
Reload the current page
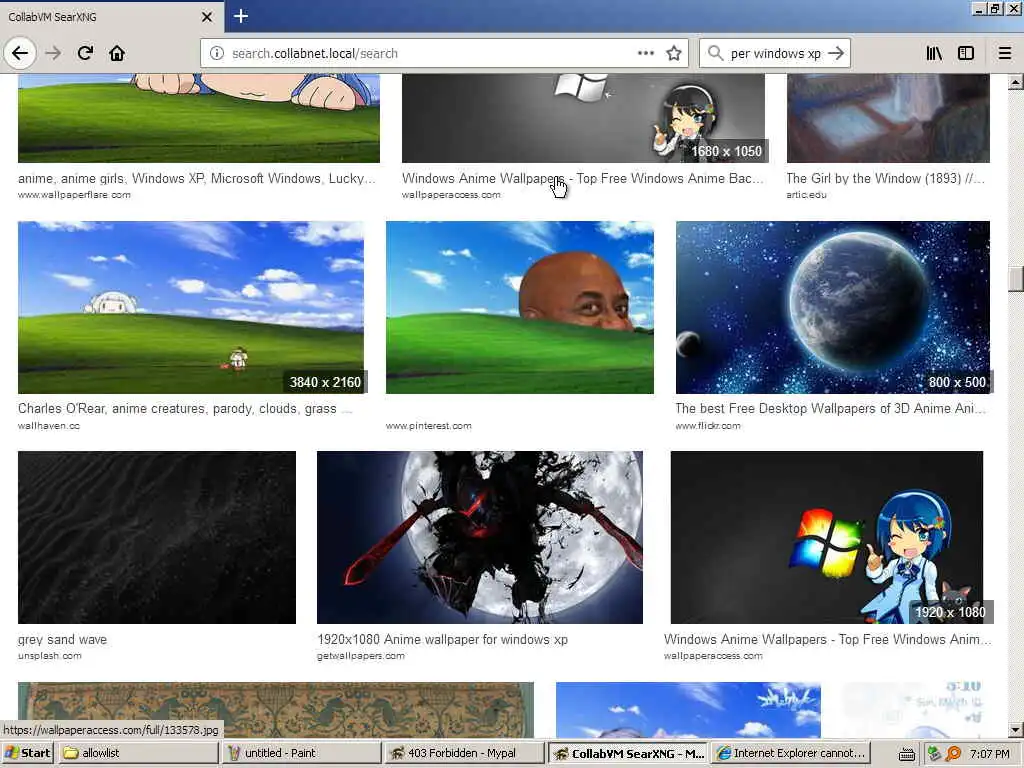coord(86,53)
